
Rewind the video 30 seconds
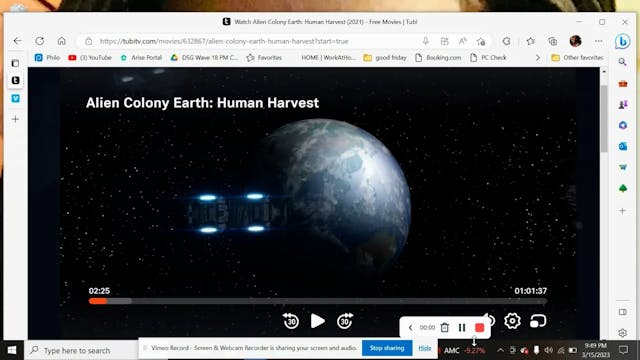coord(291,321)
